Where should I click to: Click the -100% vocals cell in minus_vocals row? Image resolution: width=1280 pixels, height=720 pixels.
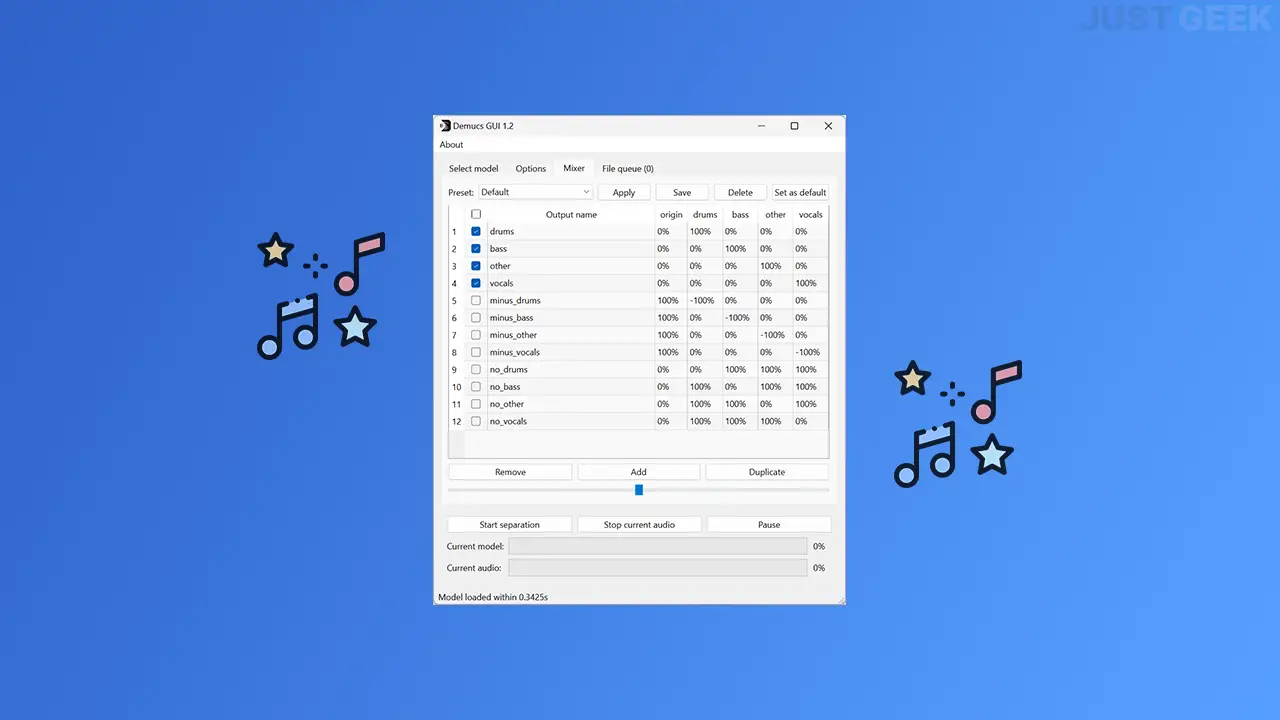point(810,352)
